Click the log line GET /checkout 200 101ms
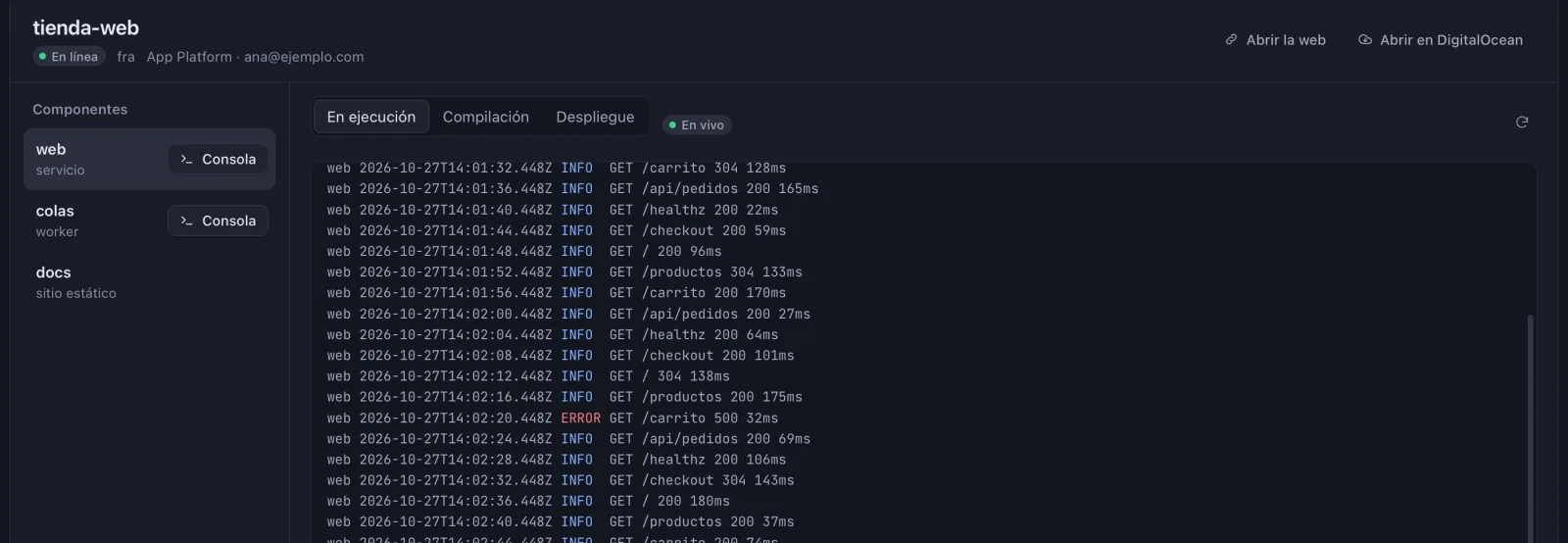Screen dimensions: 1568x543 tap(561, 356)
